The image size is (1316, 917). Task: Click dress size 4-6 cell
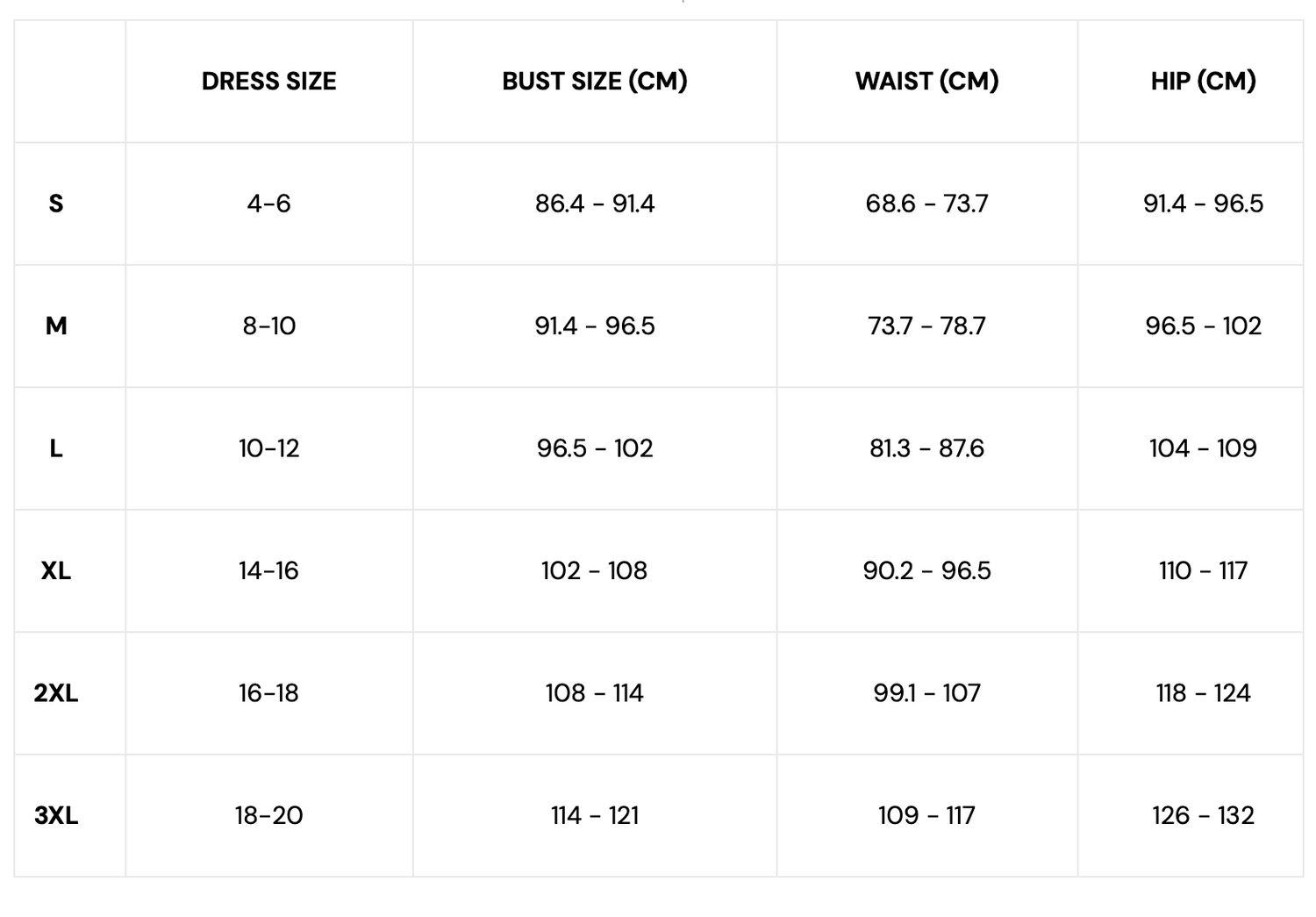click(x=268, y=204)
